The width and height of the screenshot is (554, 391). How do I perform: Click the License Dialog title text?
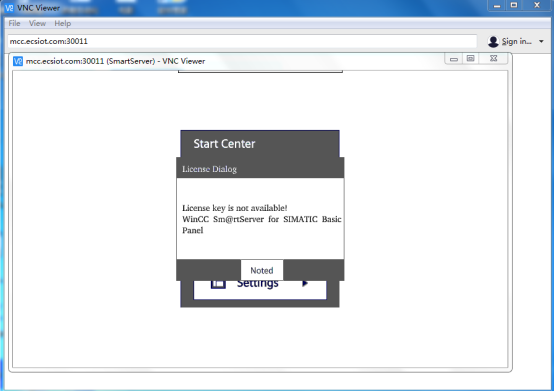pos(210,169)
